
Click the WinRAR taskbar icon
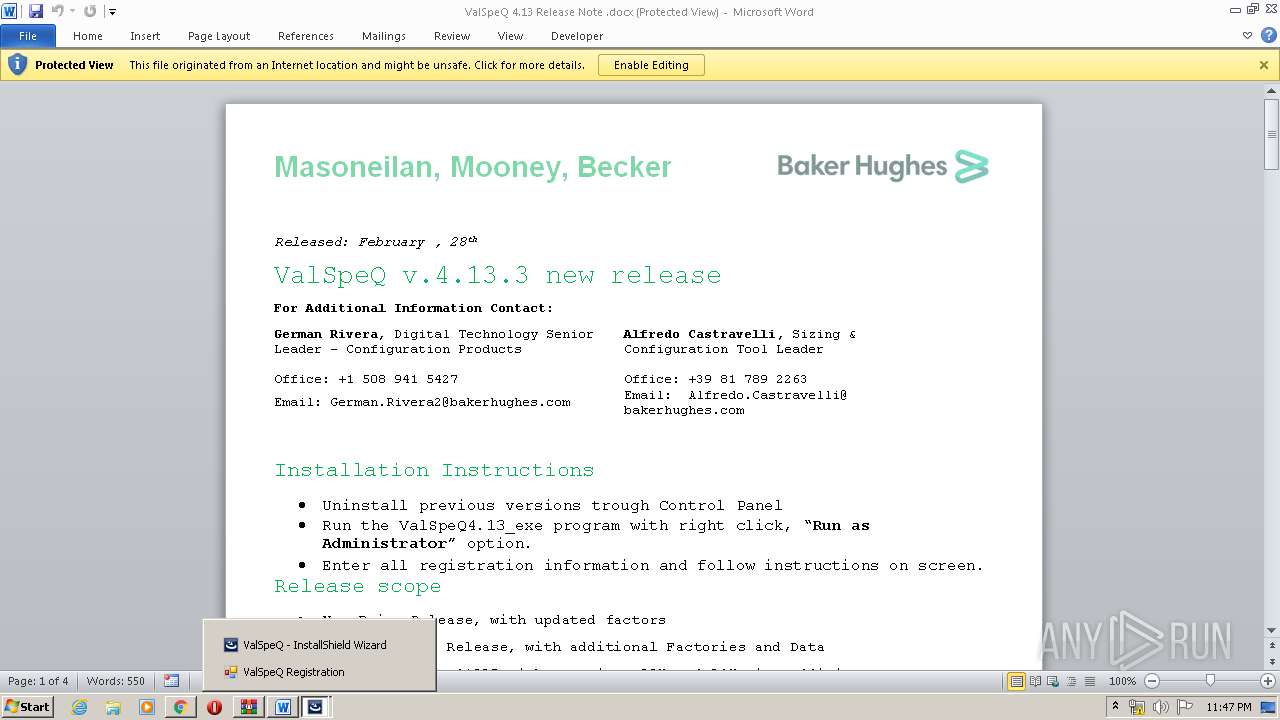[248, 707]
